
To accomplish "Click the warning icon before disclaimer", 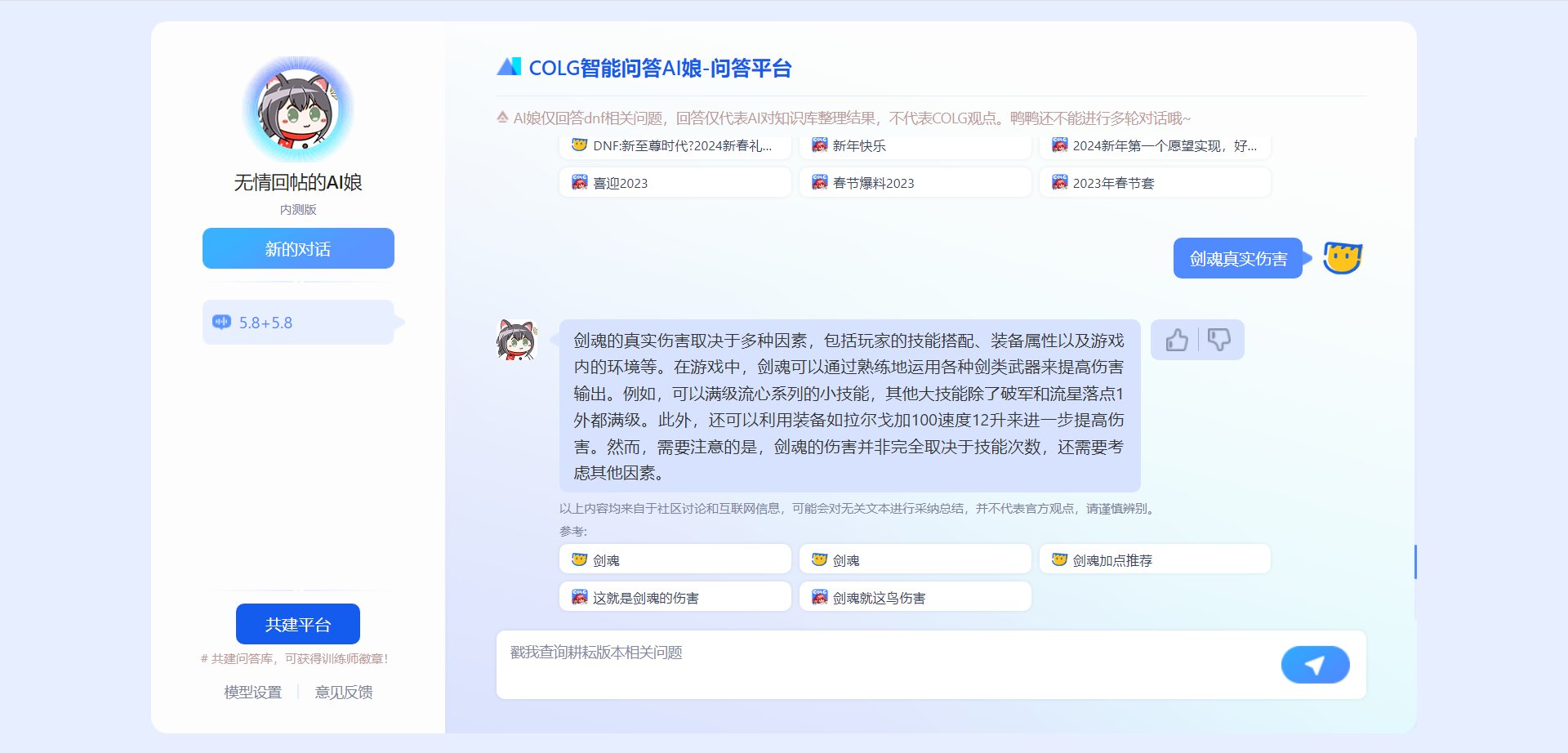I will [x=503, y=118].
